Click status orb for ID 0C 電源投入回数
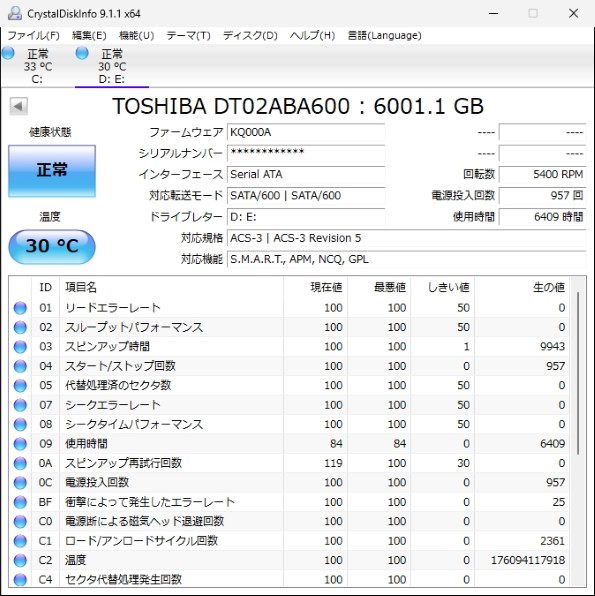Screen dimensions: 595x596 (20, 482)
